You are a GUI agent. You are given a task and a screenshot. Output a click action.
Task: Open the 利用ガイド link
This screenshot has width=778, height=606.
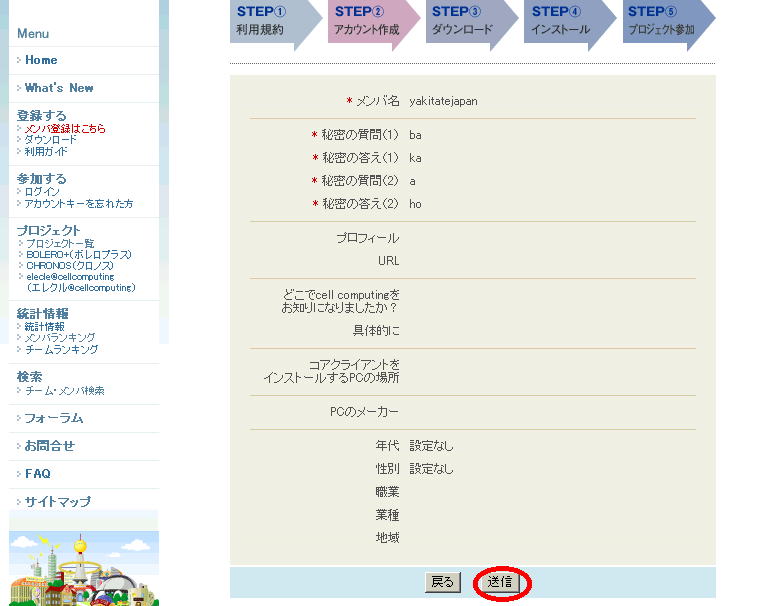46,151
